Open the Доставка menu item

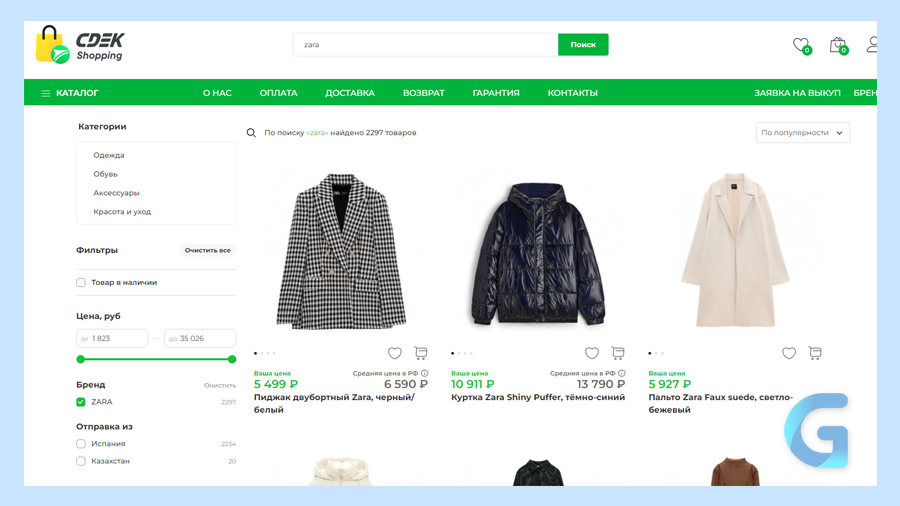[x=350, y=93]
